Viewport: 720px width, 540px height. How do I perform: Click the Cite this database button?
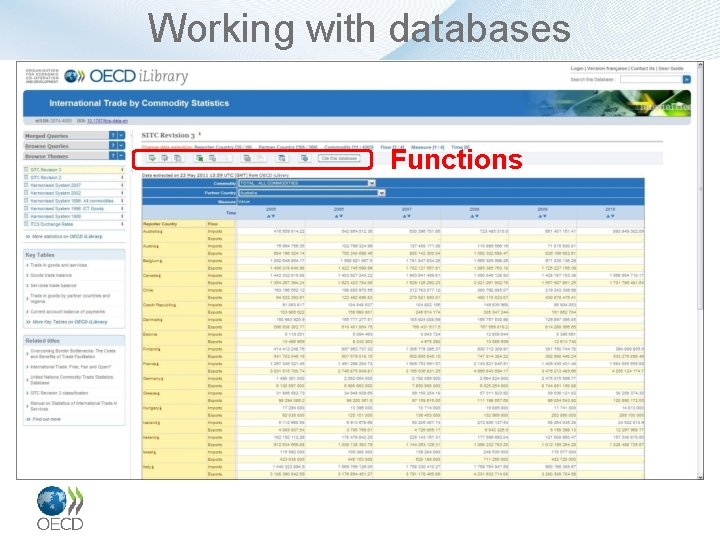pyautogui.click(x=339, y=158)
